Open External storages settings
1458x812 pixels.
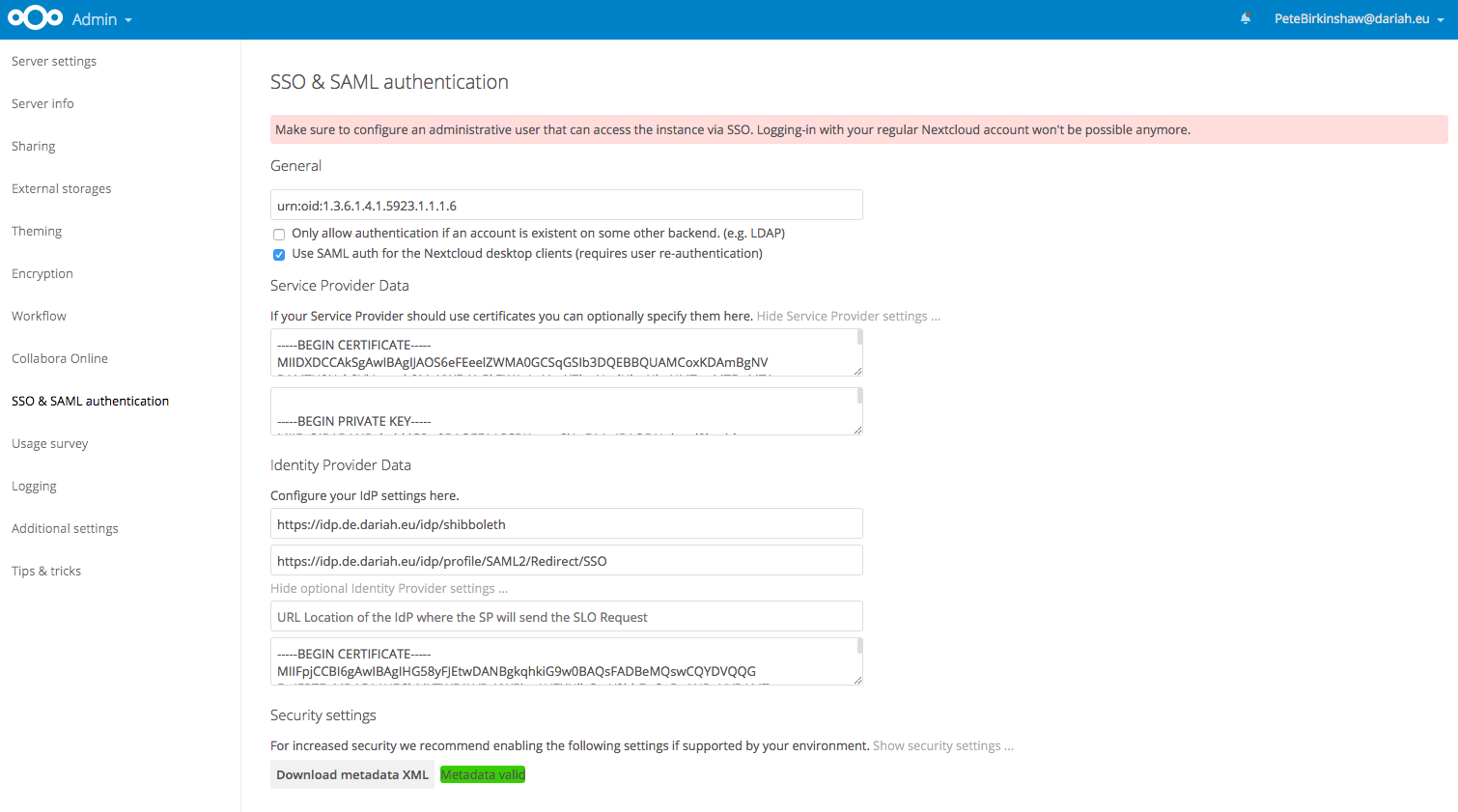[62, 188]
